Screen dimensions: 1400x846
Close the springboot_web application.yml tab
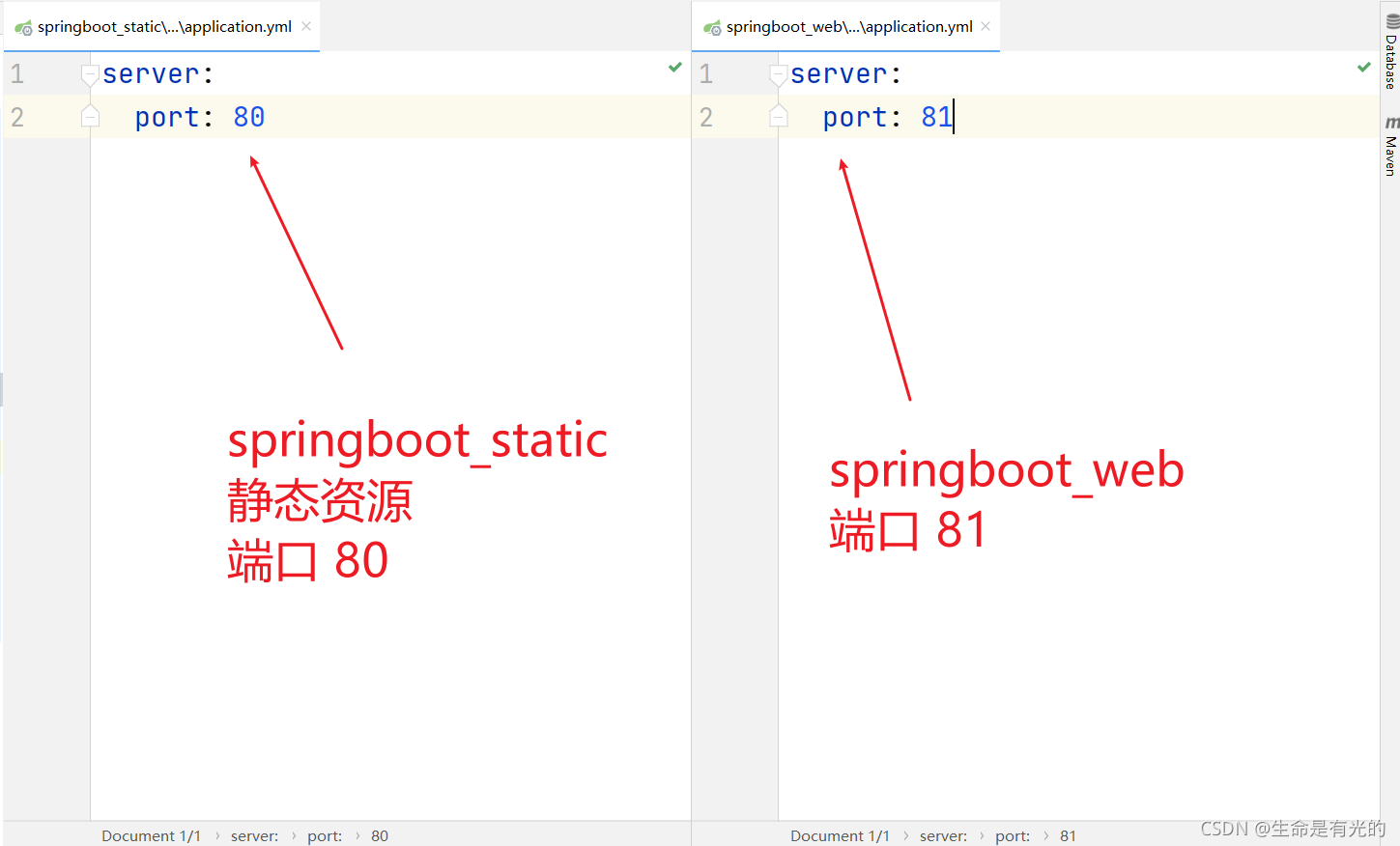tap(986, 26)
